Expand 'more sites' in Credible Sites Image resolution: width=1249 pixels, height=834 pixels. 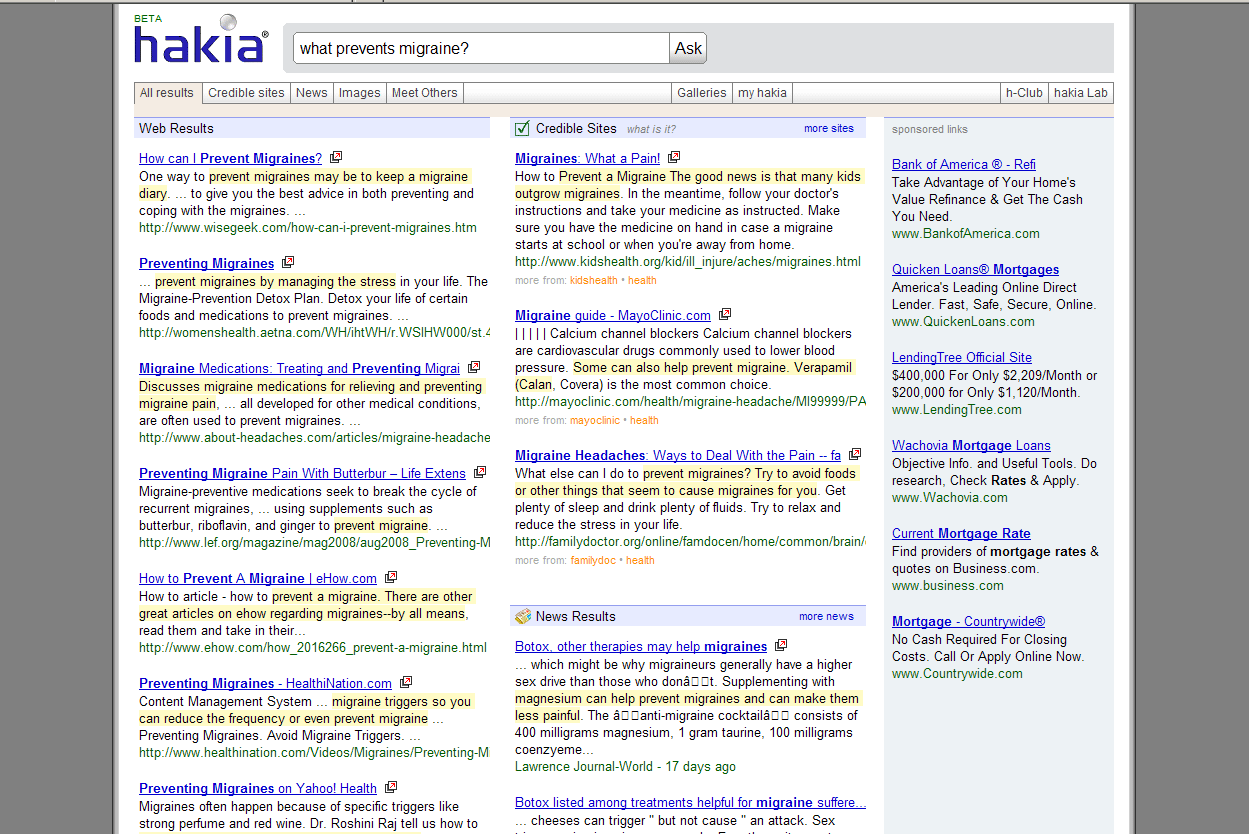tap(828, 128)
